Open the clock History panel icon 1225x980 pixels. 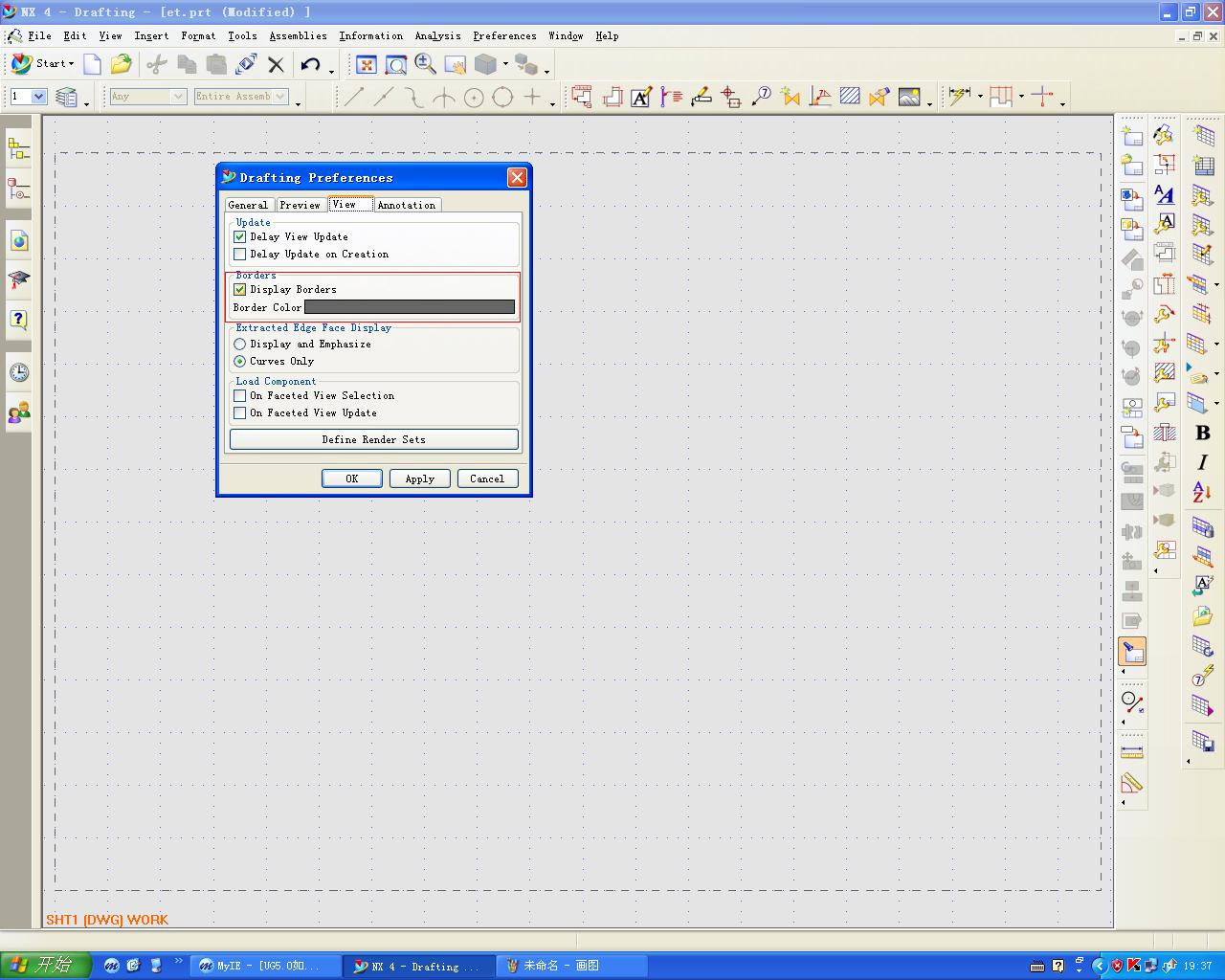(19, 372)
